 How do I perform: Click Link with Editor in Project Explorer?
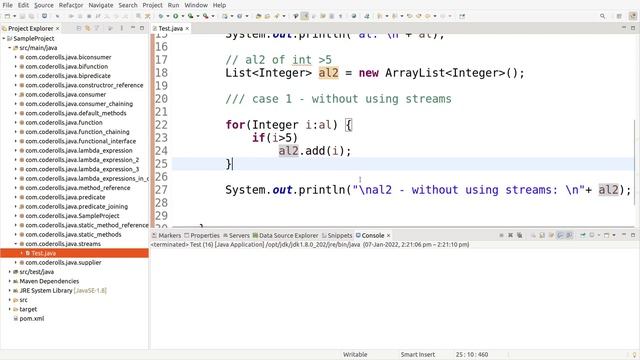coord(87,28)
